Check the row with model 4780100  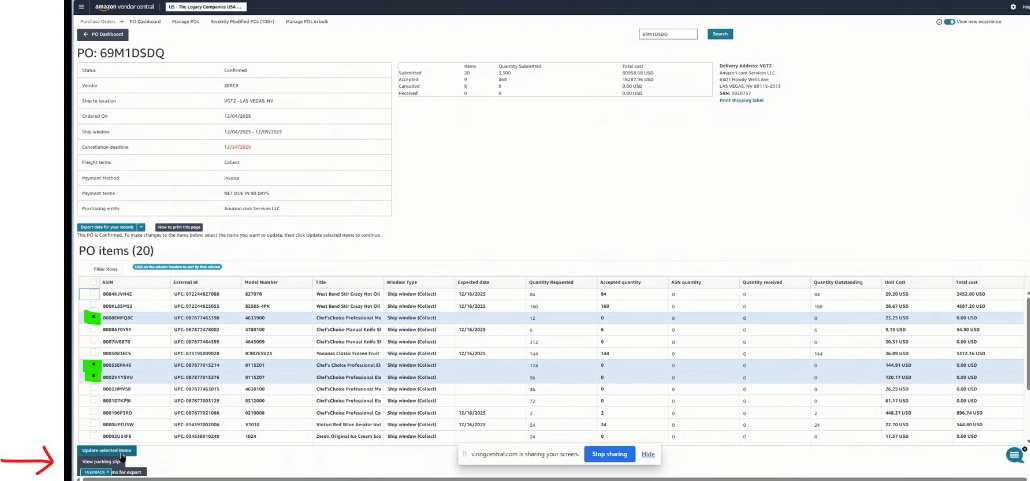click(x=93, y=329)
